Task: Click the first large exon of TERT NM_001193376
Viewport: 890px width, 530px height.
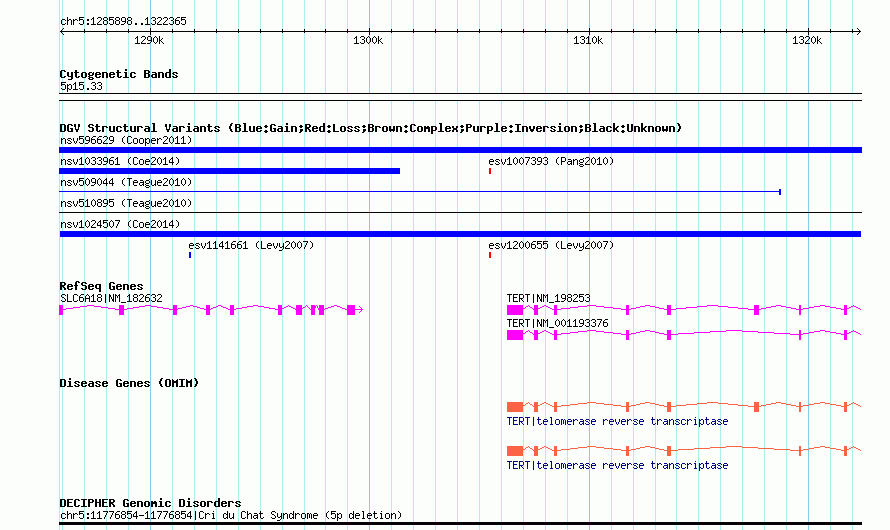Action: click(x=515, y=335)
